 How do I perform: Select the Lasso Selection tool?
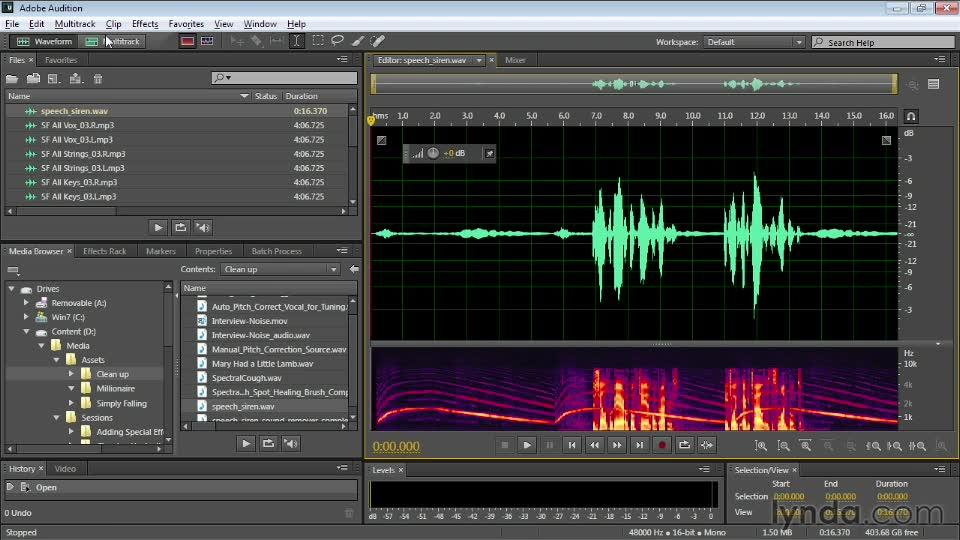point(337,41)
